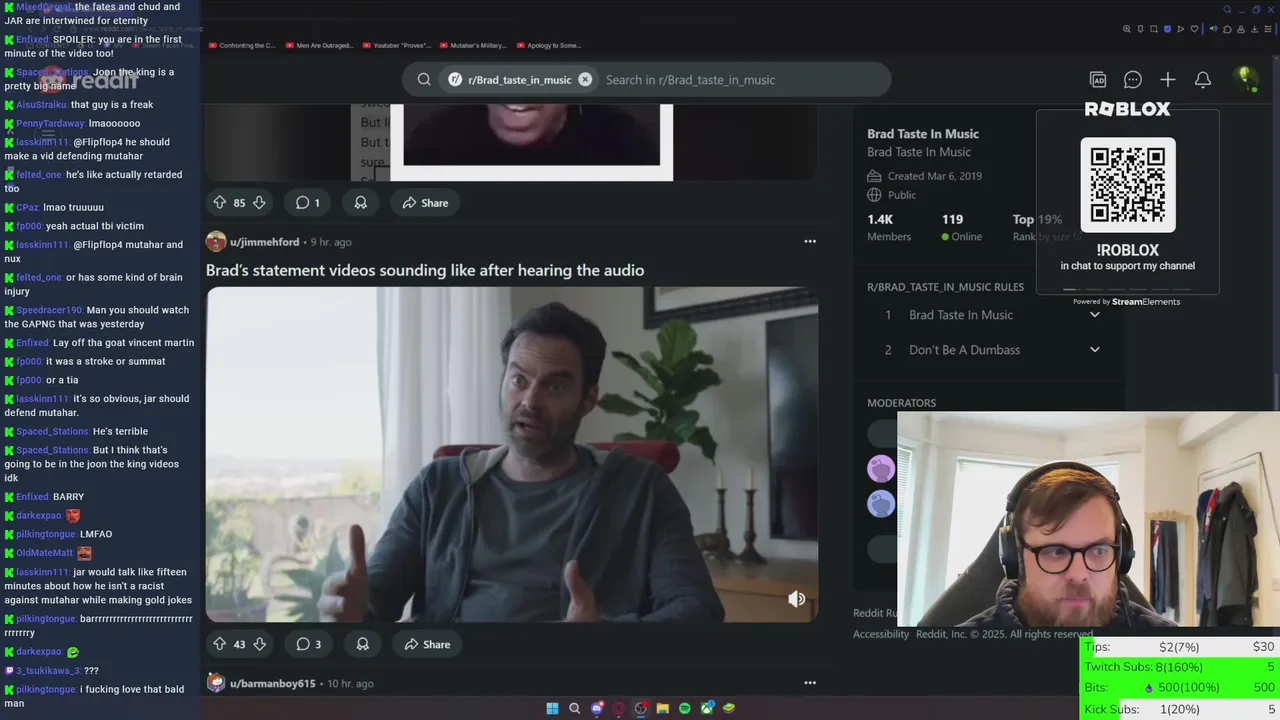Click the Brad Taste In Music sidebar heading
1280x720 pixels.
coord(923,134)
